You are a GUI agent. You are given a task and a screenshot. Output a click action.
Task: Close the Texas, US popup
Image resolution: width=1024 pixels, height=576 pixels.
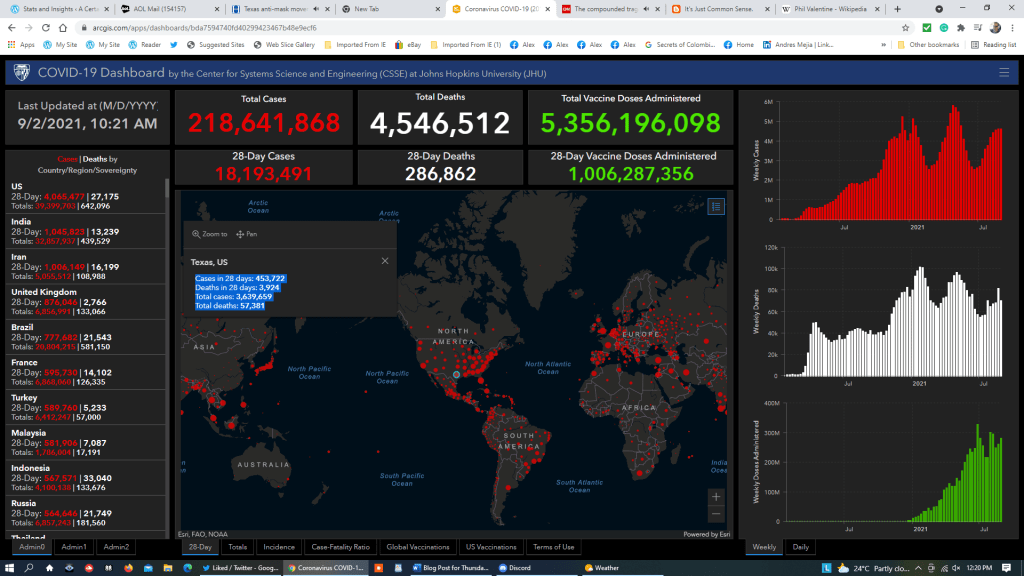pyautogui.click(x=385, y=261)
